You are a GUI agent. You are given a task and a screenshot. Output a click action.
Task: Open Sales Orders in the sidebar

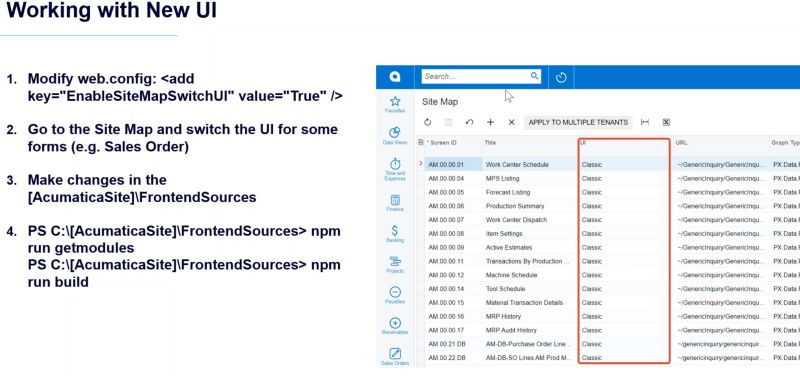(x=395, y=357)
